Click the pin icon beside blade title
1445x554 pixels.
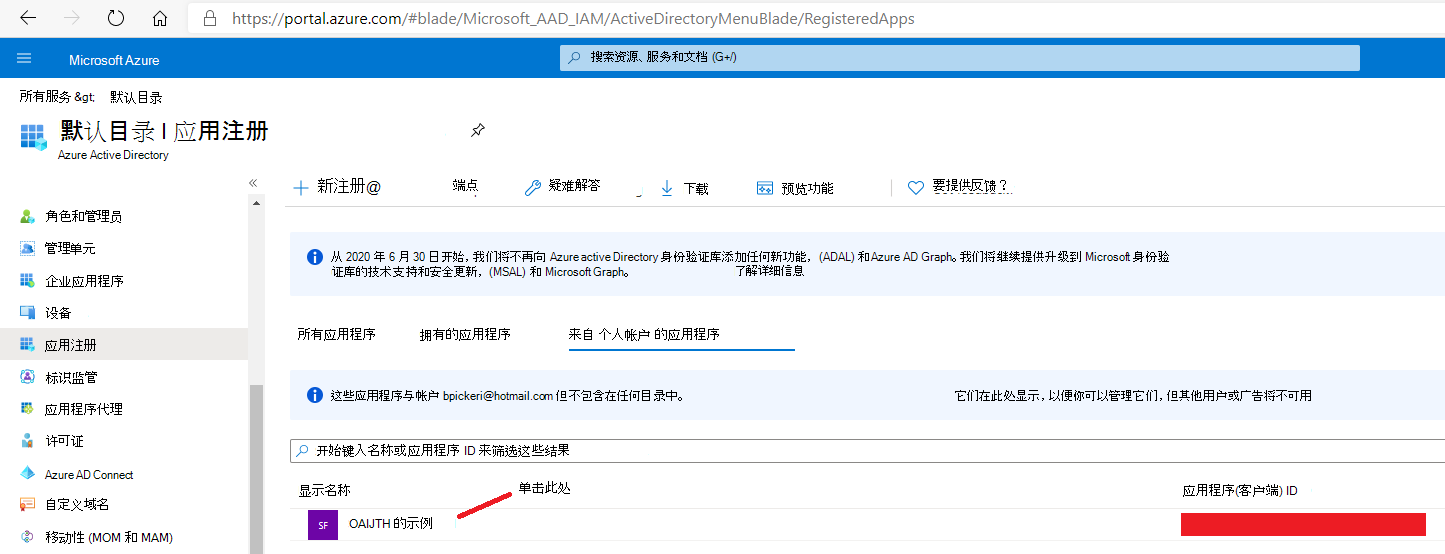[x=478, y=130]
